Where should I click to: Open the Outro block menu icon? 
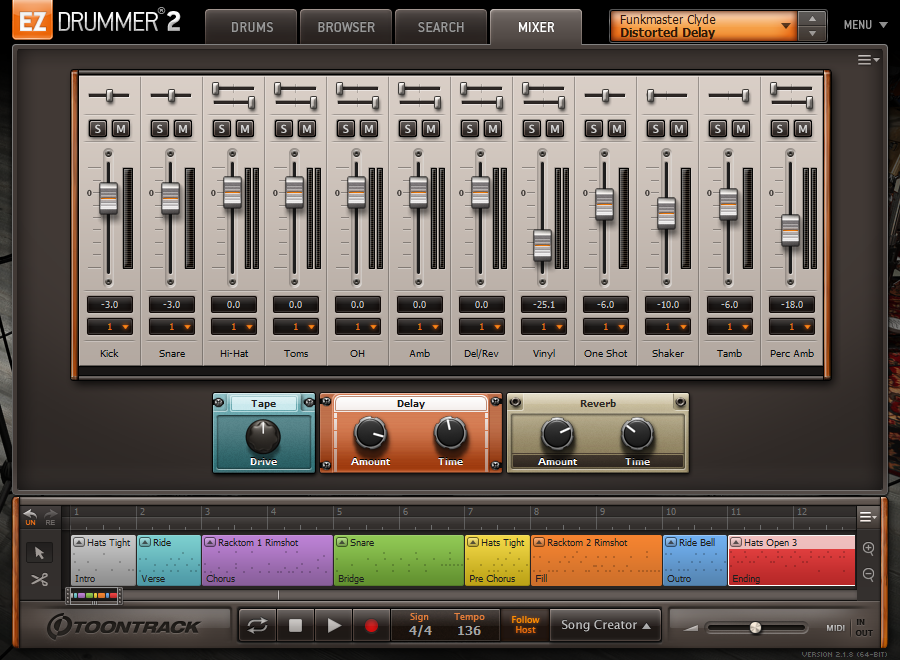(x=671, y=542)
